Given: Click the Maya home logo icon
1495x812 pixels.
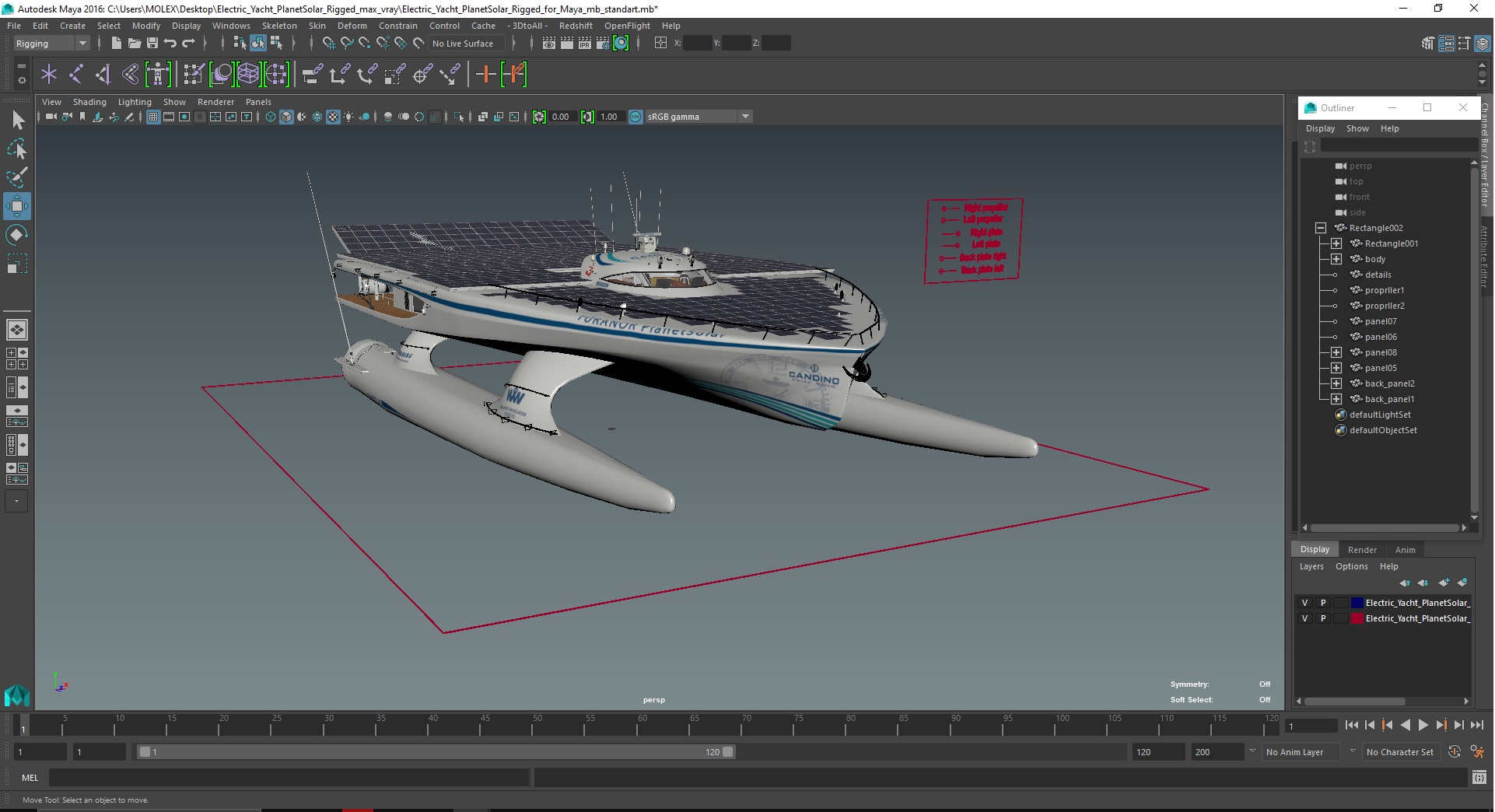Looking at the screenshot, I should (17, 695).
